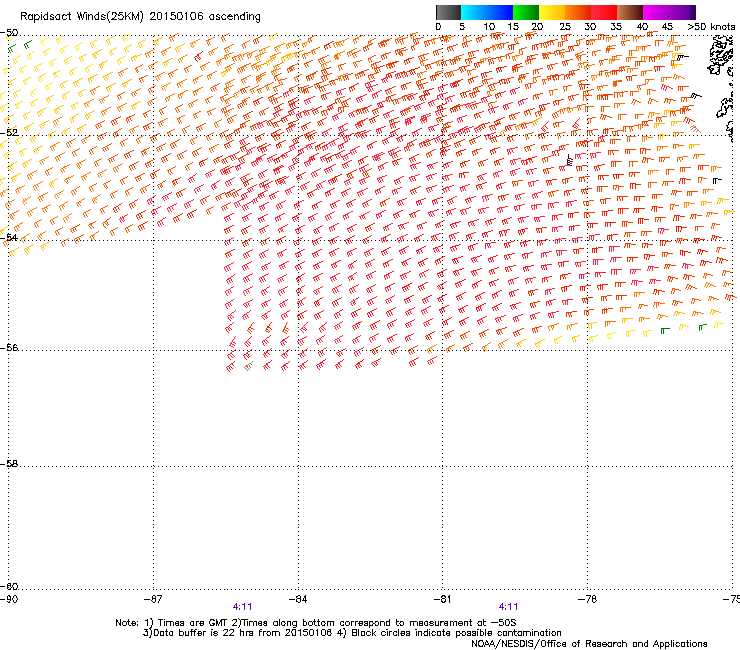Click the green 15-20 knots color segment

click(526, 12)
